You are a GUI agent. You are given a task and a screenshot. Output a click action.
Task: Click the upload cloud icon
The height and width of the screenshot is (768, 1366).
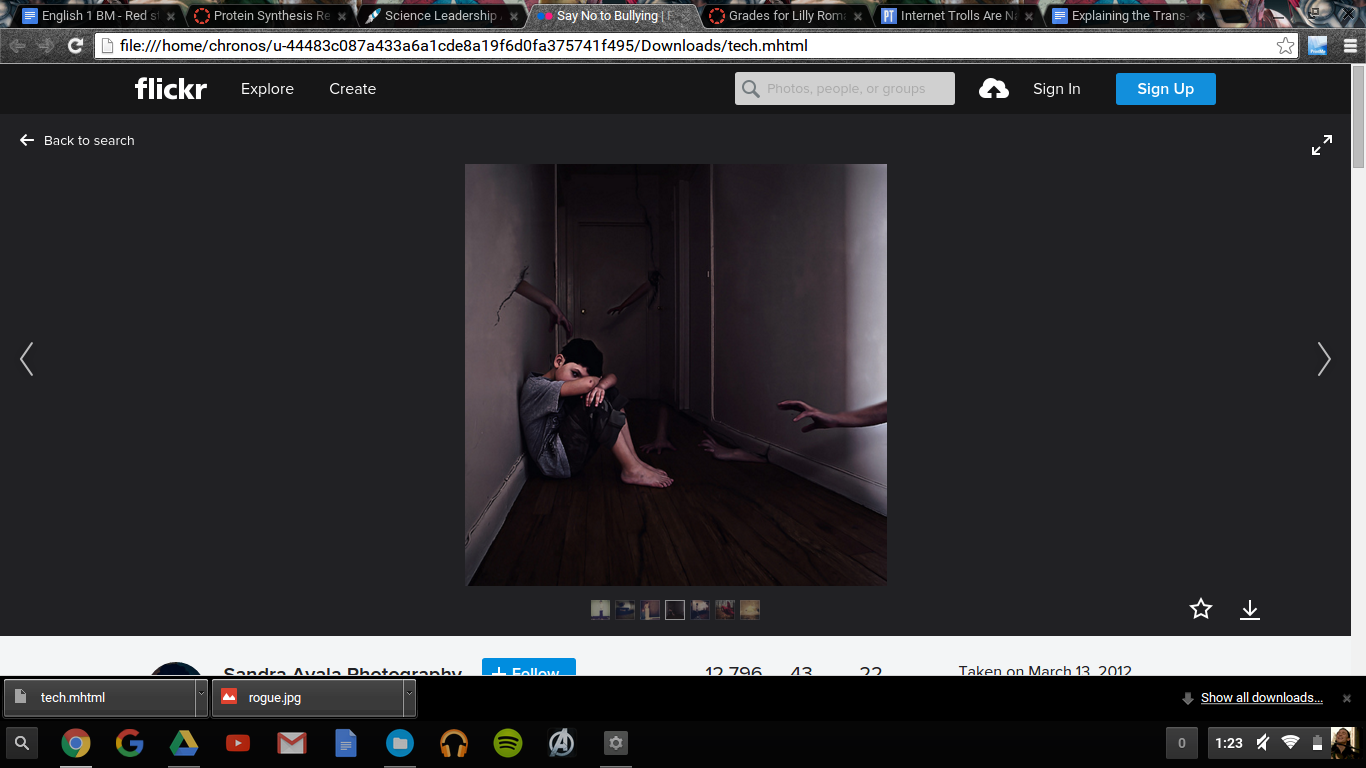pos(993,89)
